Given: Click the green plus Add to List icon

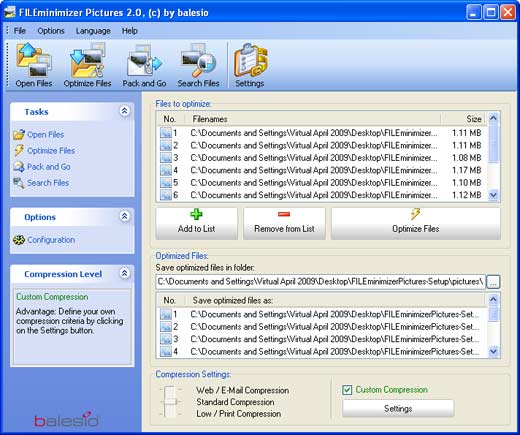Looking at the screenshot, I should [x=196, y=214].
